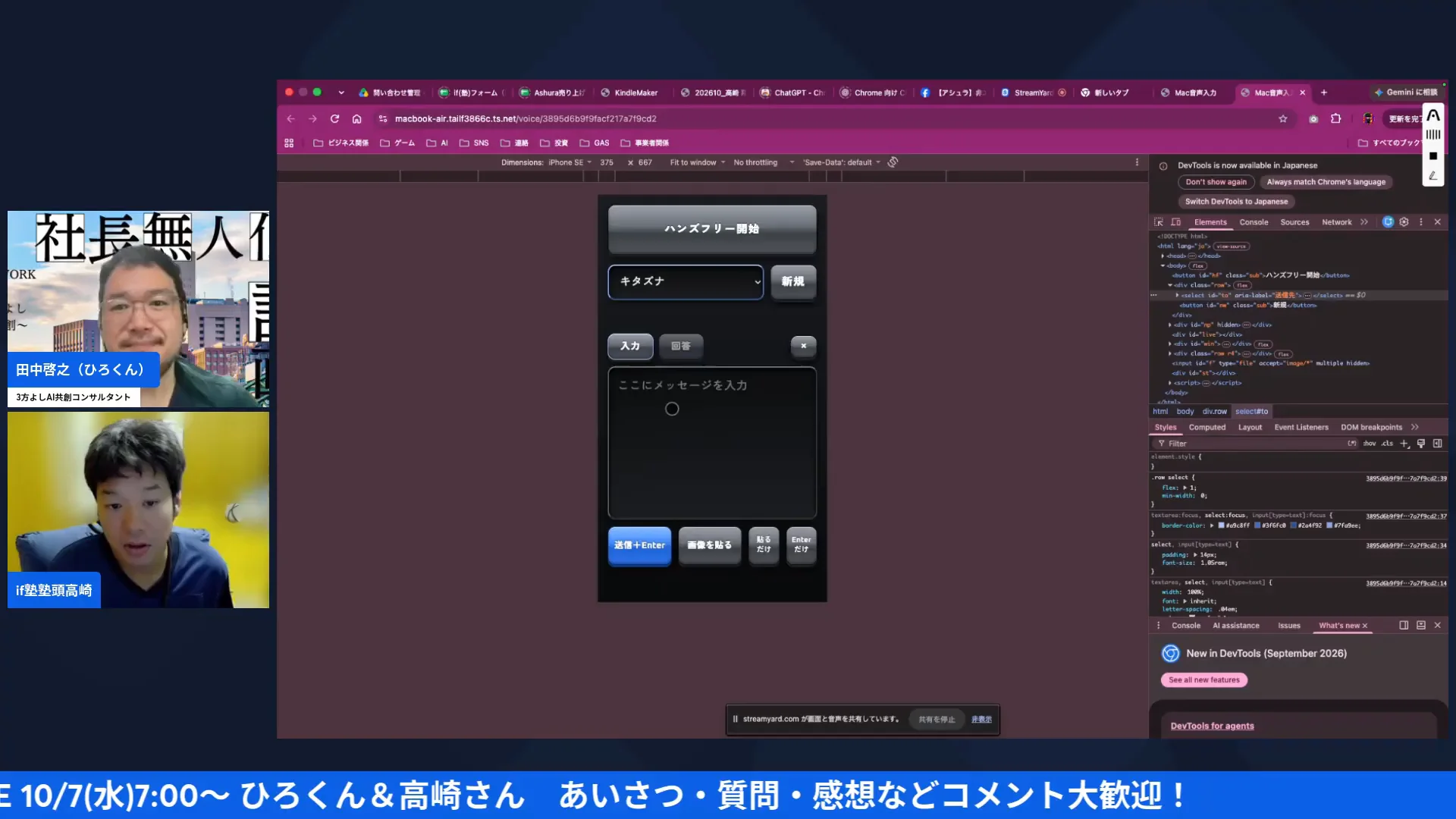
Task: Expand the script element node
Action: pyautogui.click(x=1171, y=383)
